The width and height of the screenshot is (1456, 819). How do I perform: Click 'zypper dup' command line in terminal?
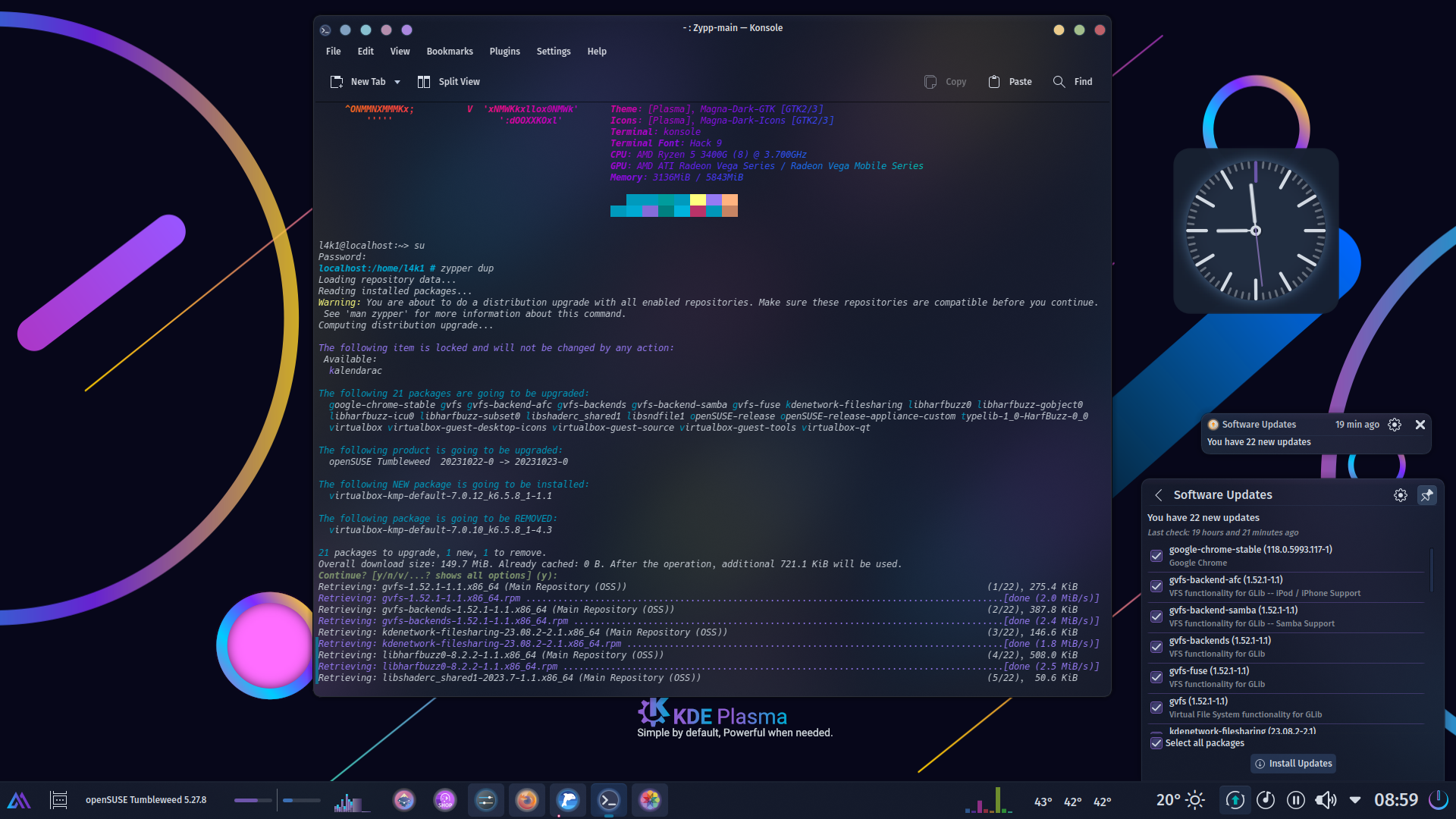coord(467,268)
